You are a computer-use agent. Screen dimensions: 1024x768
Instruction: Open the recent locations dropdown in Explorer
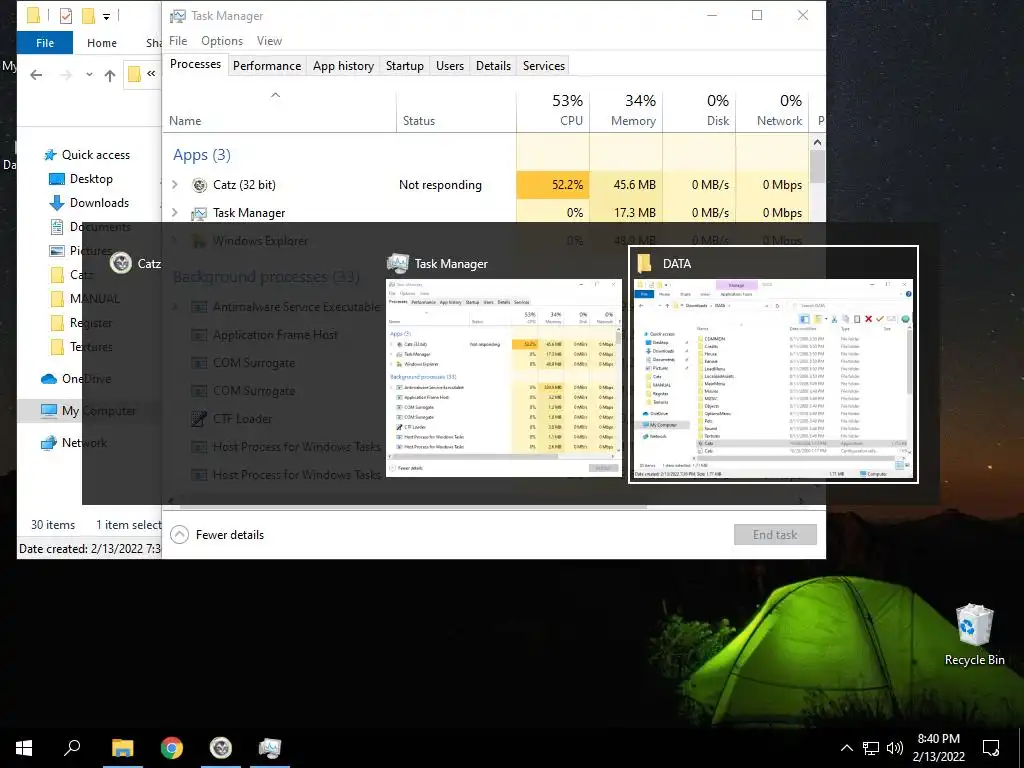click(89, 75)
